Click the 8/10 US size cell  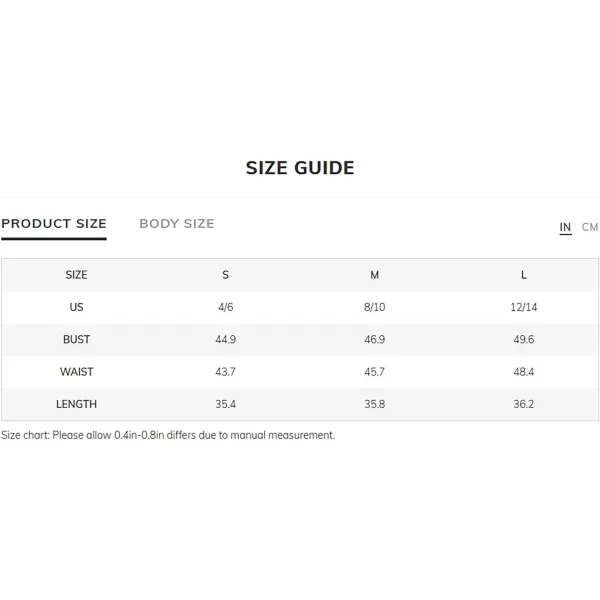pos(374,307)
